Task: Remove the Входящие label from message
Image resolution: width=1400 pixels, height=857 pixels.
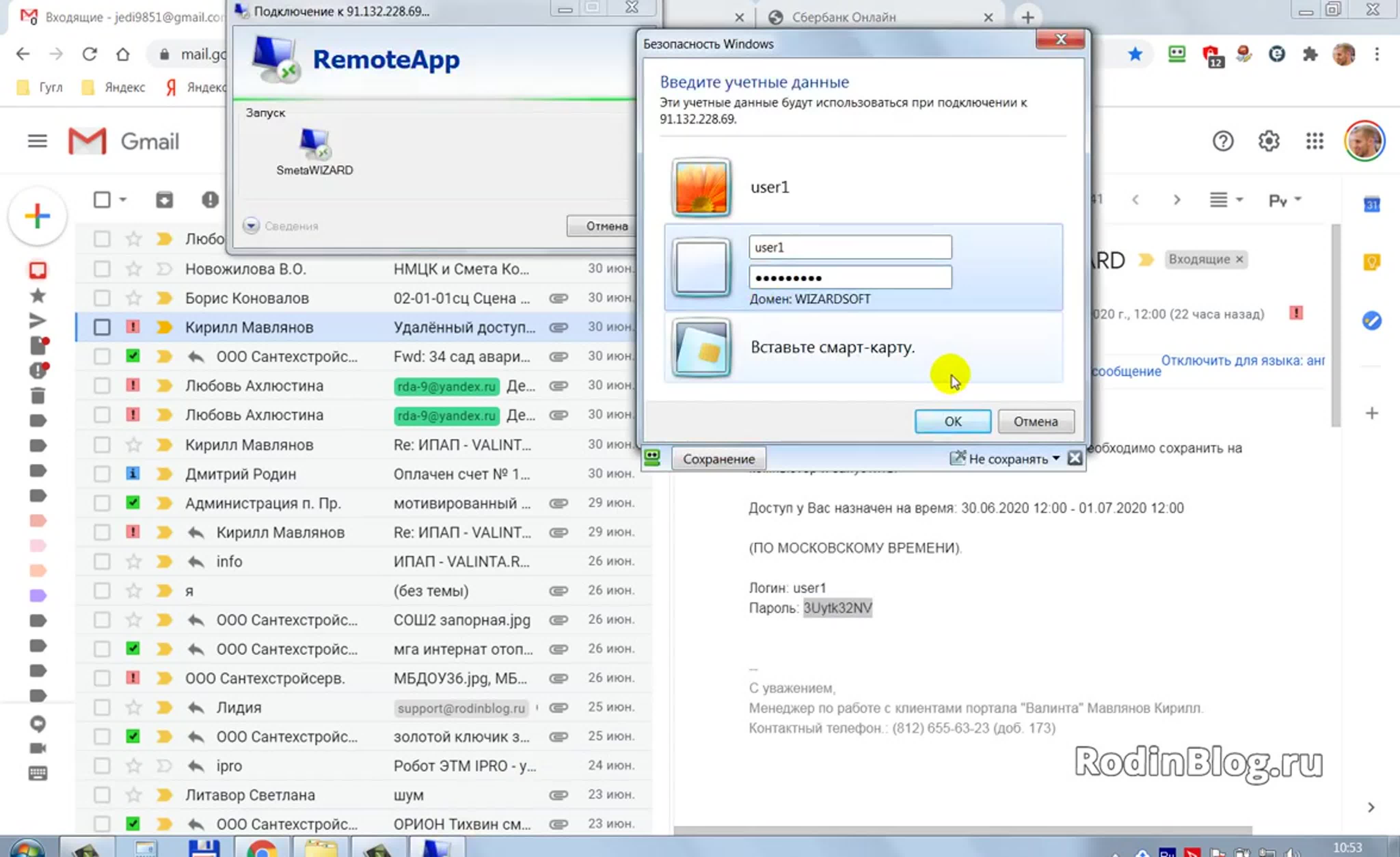Action: (x=1239, y=260)
